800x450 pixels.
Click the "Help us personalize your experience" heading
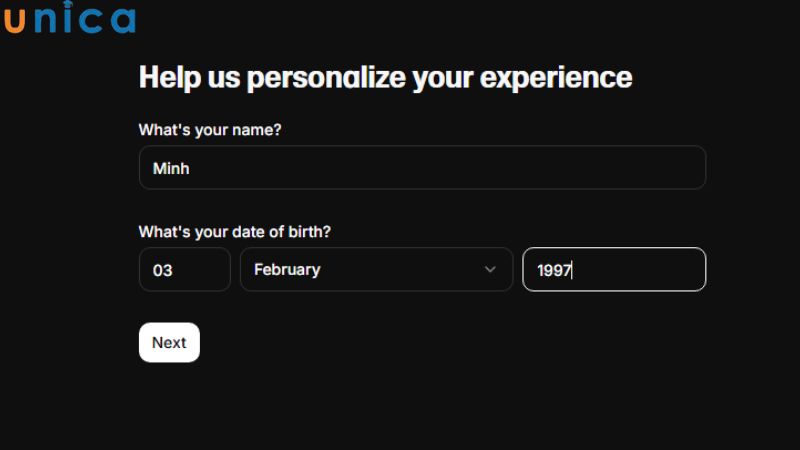tap(385, 78)
